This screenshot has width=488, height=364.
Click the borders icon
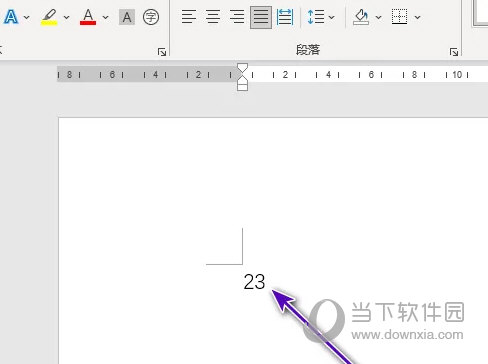click(x=399, y=17)
